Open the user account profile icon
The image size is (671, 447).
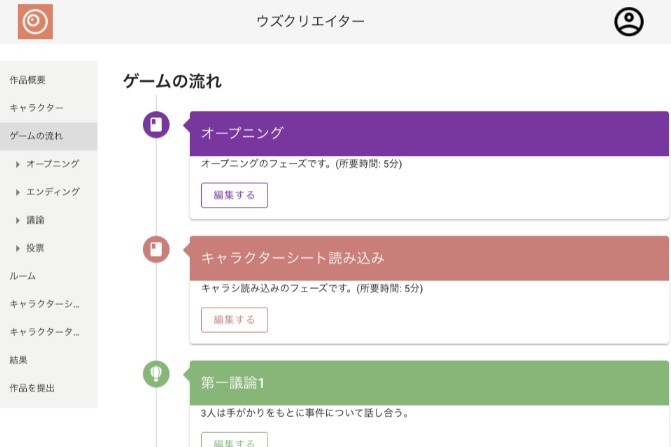coord(628,22)
